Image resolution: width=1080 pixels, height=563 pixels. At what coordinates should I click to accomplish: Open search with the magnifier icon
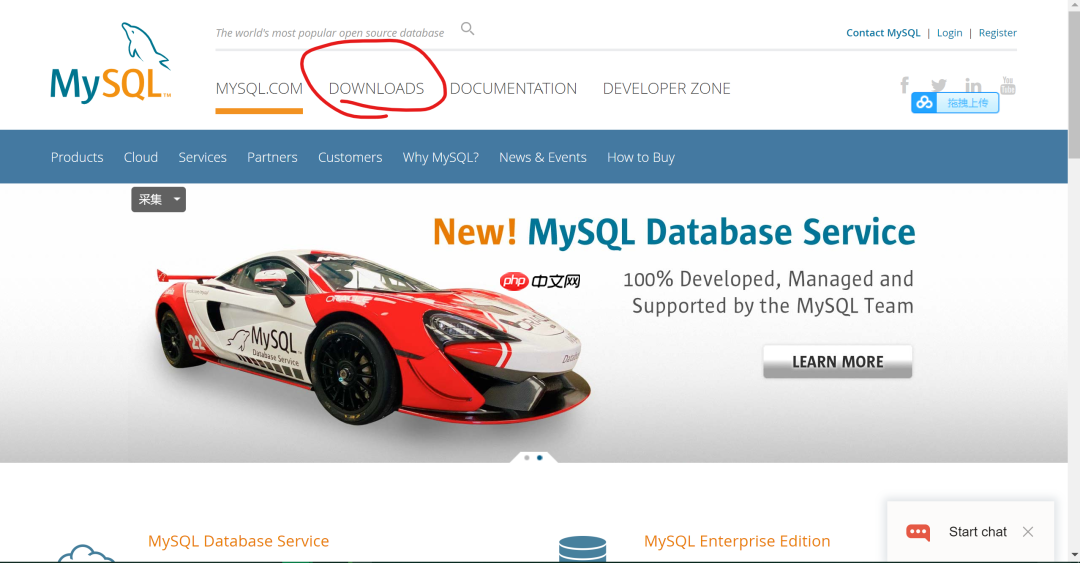click(467, 29)
